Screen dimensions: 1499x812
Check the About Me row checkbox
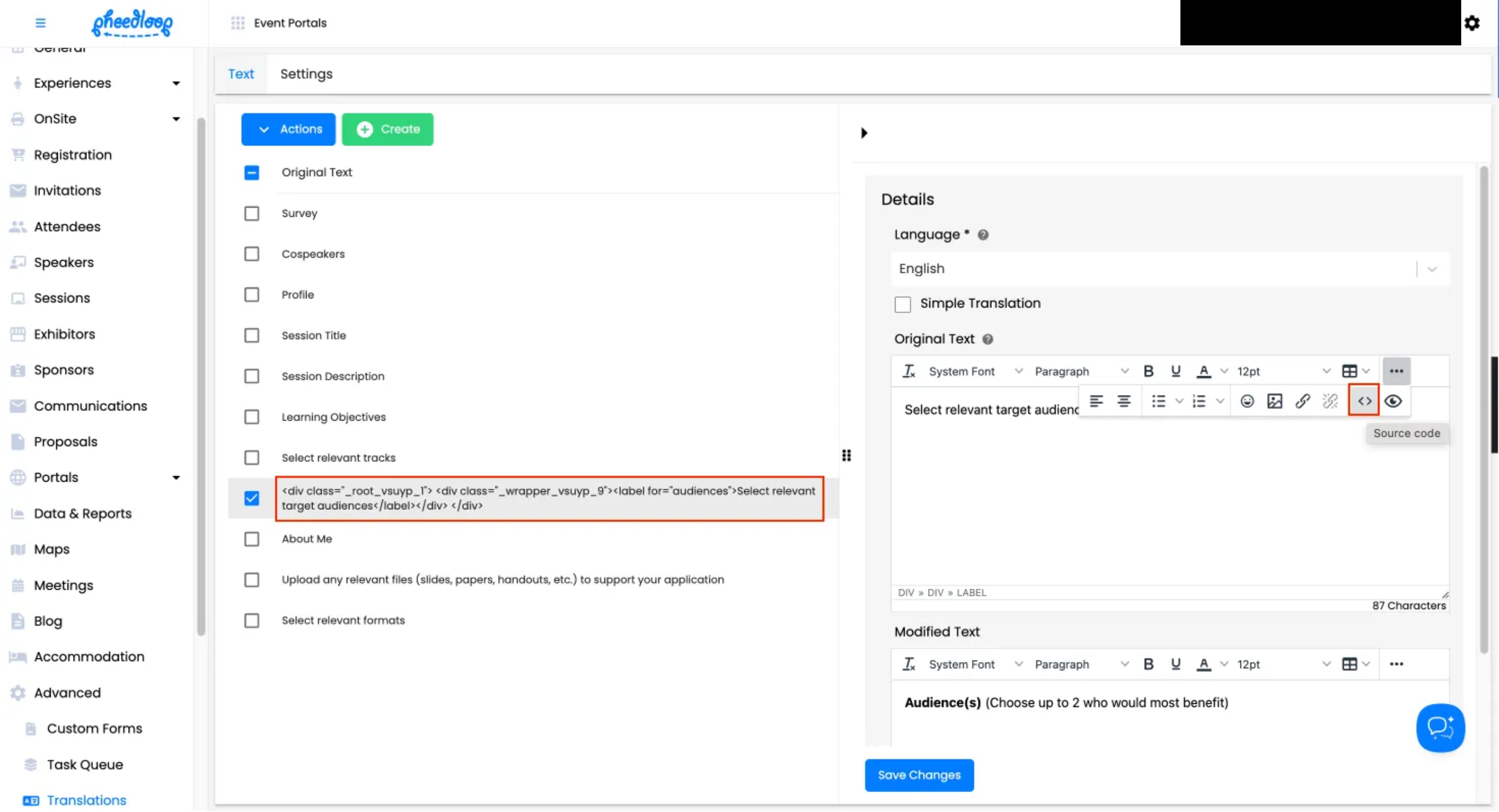coord(251,539)
